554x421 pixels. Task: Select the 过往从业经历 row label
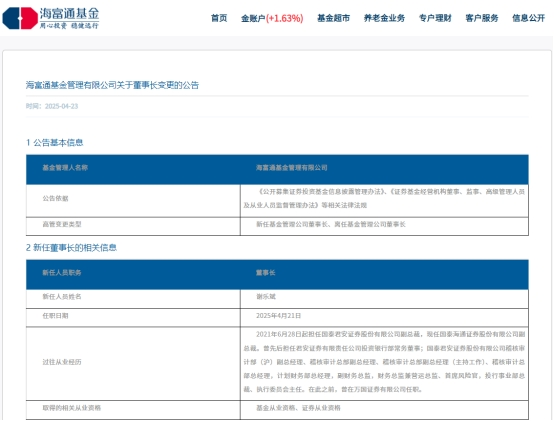click(x=62, y=362)
